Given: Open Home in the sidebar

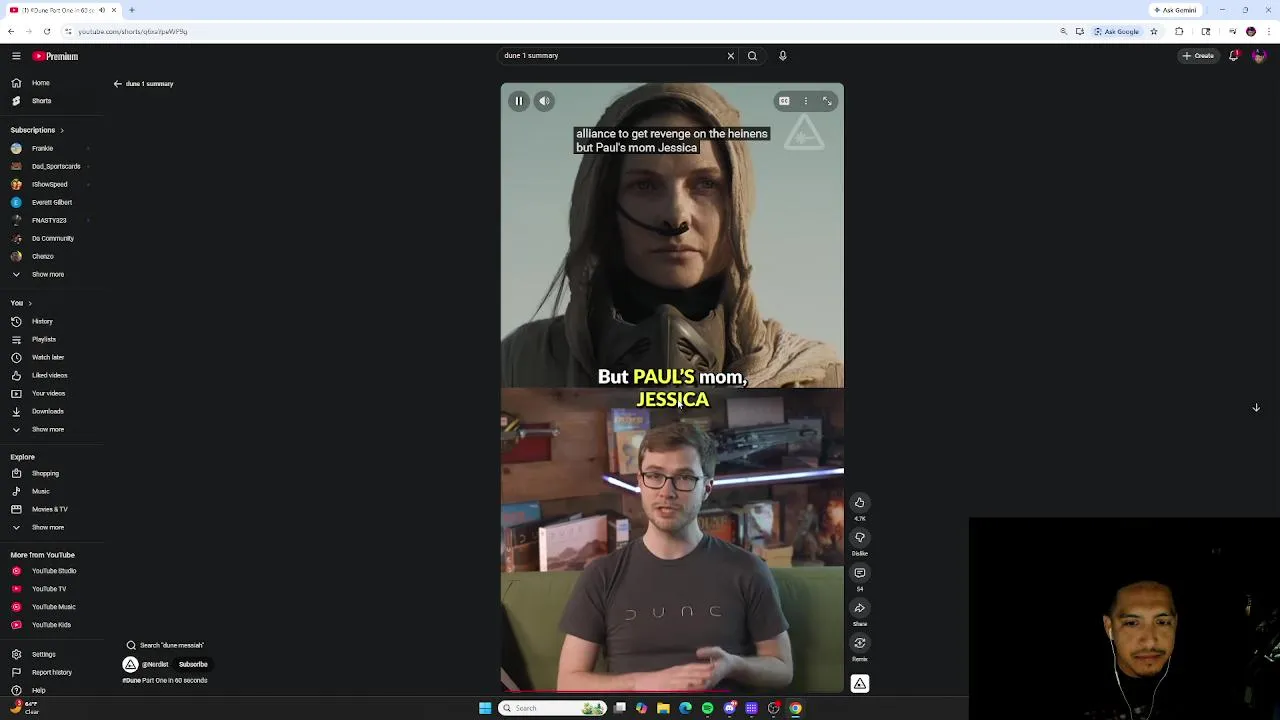Looking at the screenshot, I should point(40,83).
